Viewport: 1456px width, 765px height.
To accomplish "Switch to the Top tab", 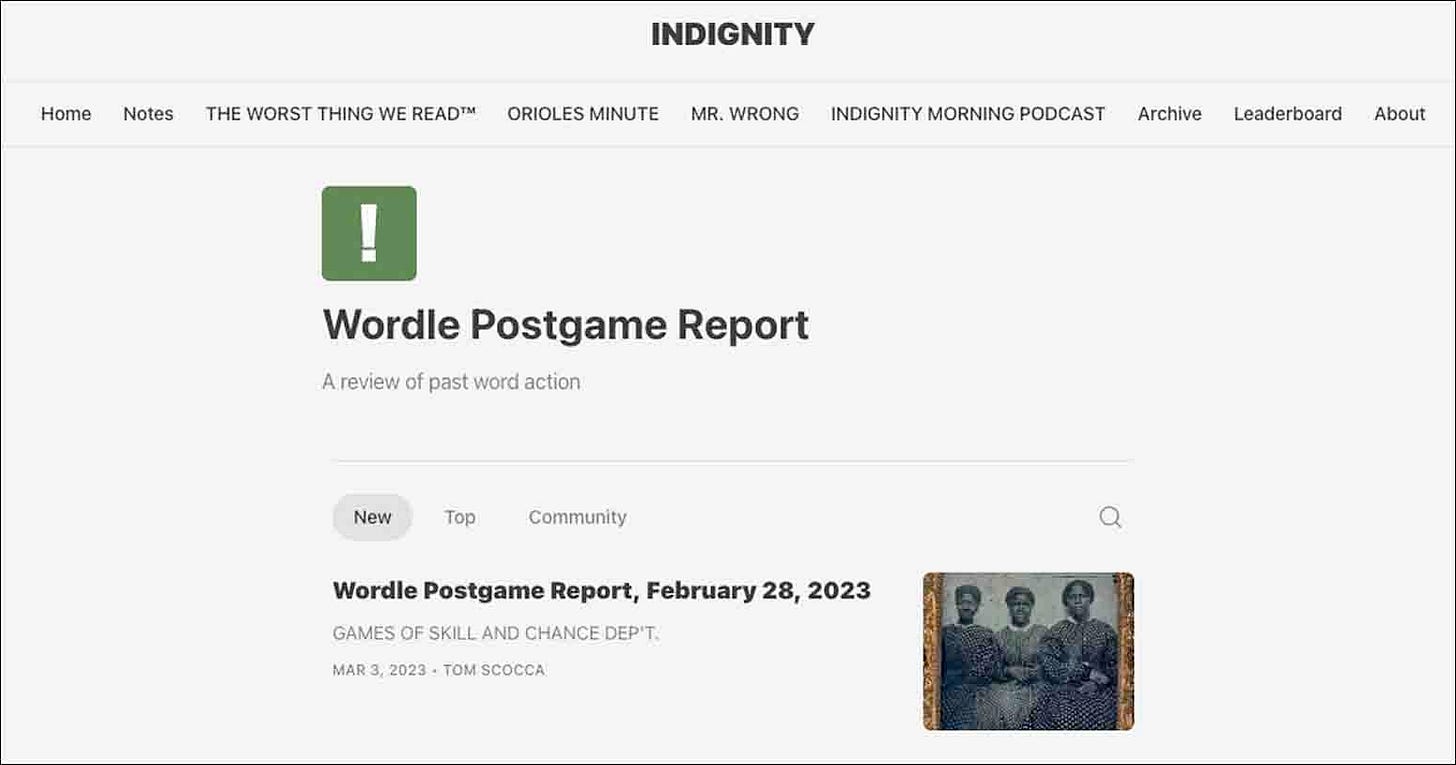I will 460,517.
